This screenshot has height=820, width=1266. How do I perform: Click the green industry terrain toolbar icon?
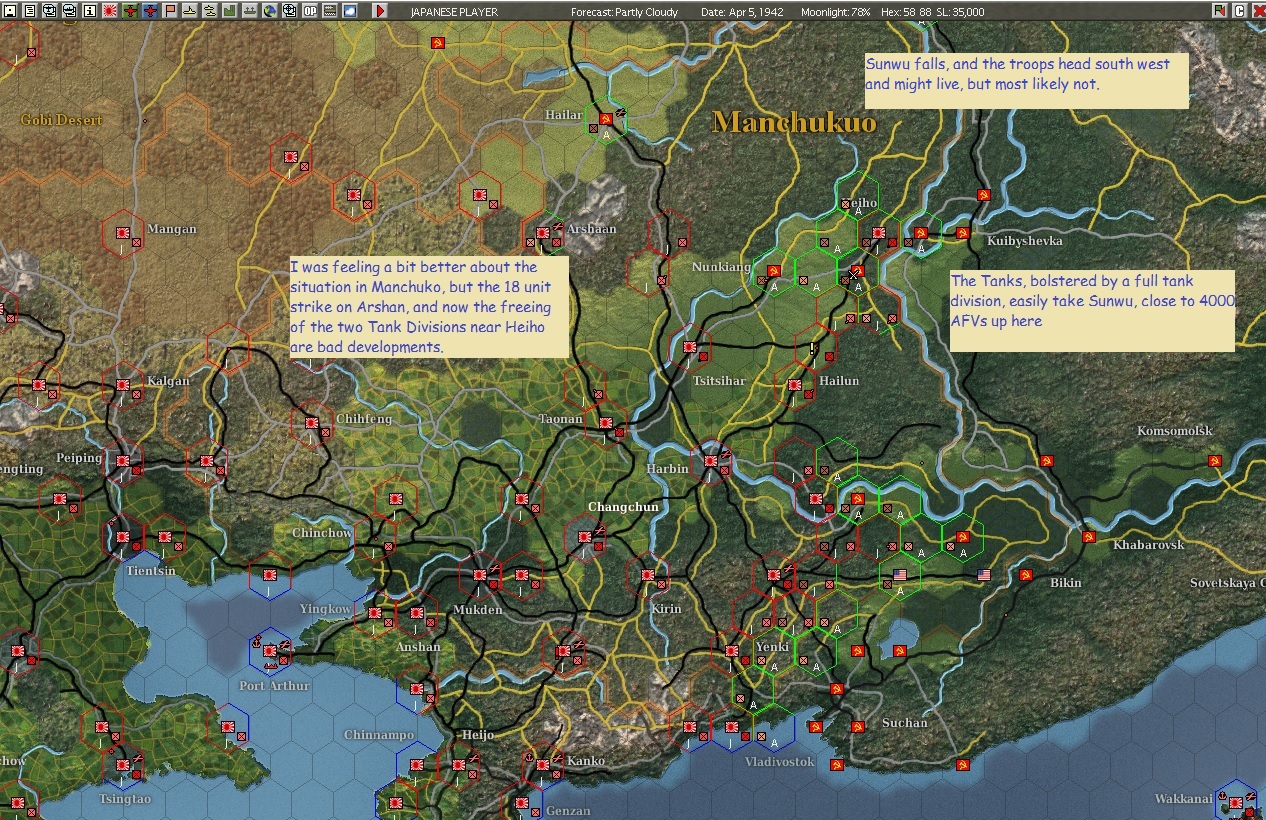(229, 11)
